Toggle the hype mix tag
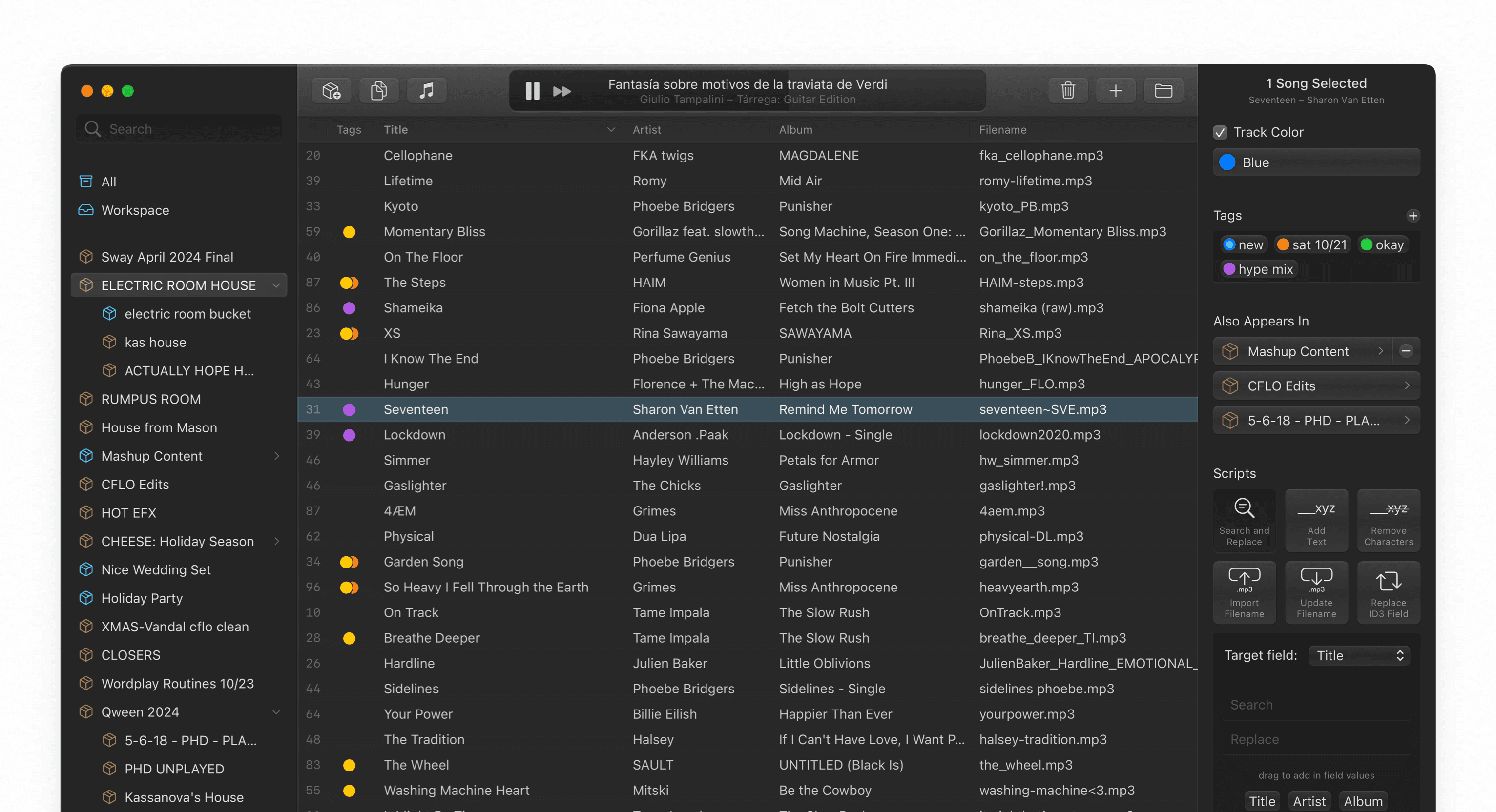This screenshot has width=1496, height=812. tap(1258, 269)
